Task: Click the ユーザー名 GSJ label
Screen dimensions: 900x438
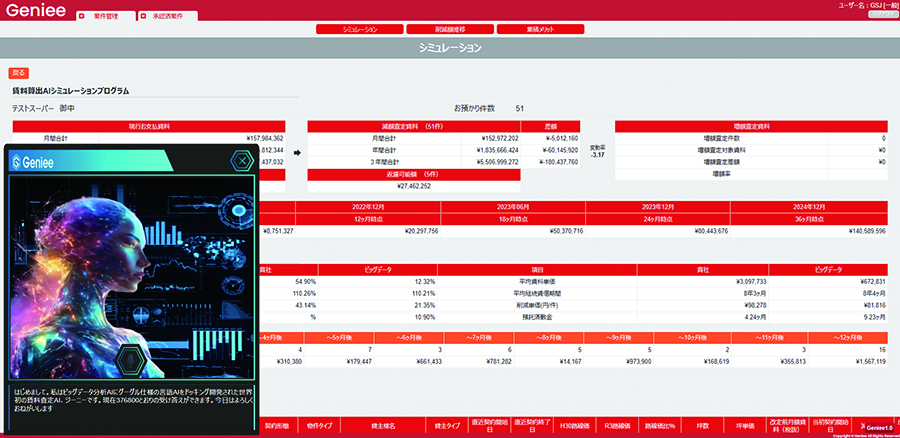Action: click(x=869, y=5)
